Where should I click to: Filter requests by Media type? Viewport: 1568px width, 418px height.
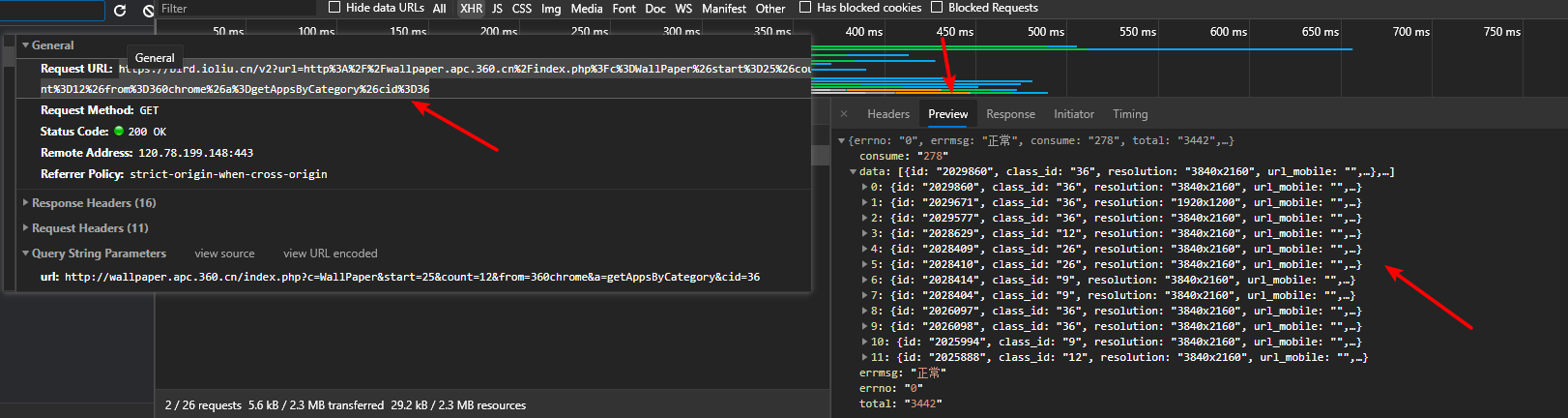[587, 9]
